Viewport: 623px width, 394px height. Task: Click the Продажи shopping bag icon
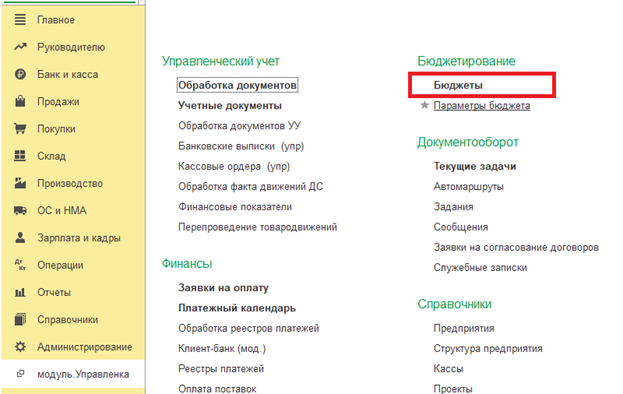pos(20,101)
